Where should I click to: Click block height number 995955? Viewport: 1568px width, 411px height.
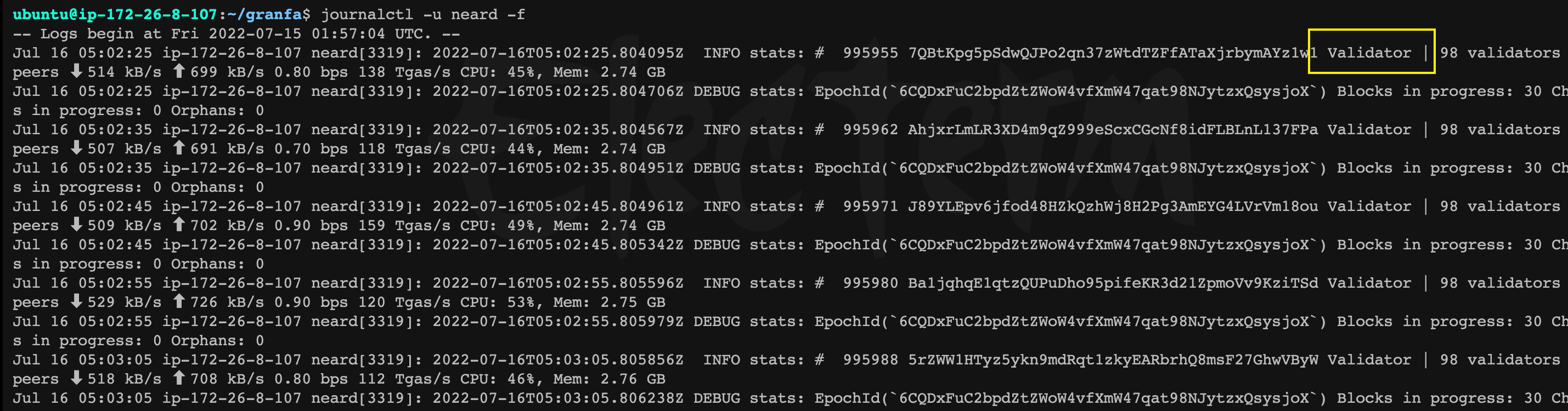870,53
